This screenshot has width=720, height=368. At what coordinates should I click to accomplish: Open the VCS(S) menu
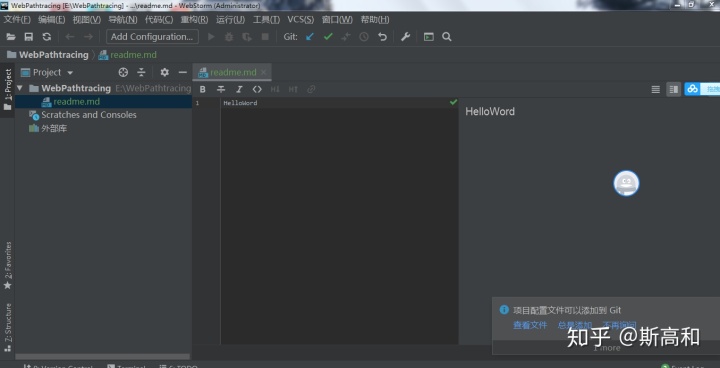(x=301, y=19)
